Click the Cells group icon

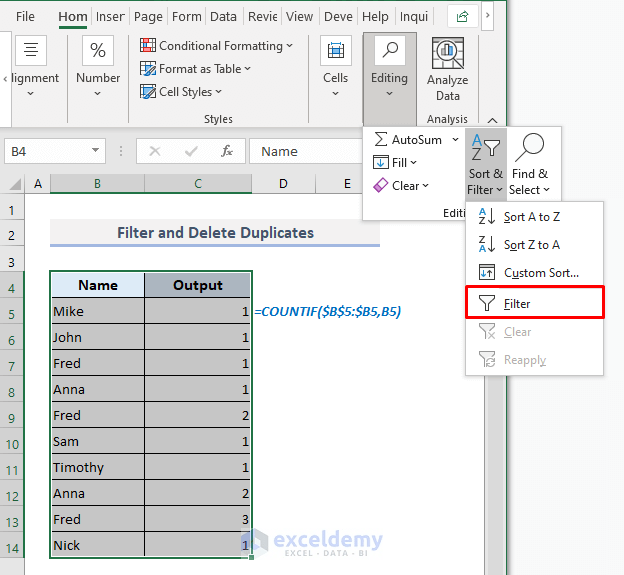(335, 50)
